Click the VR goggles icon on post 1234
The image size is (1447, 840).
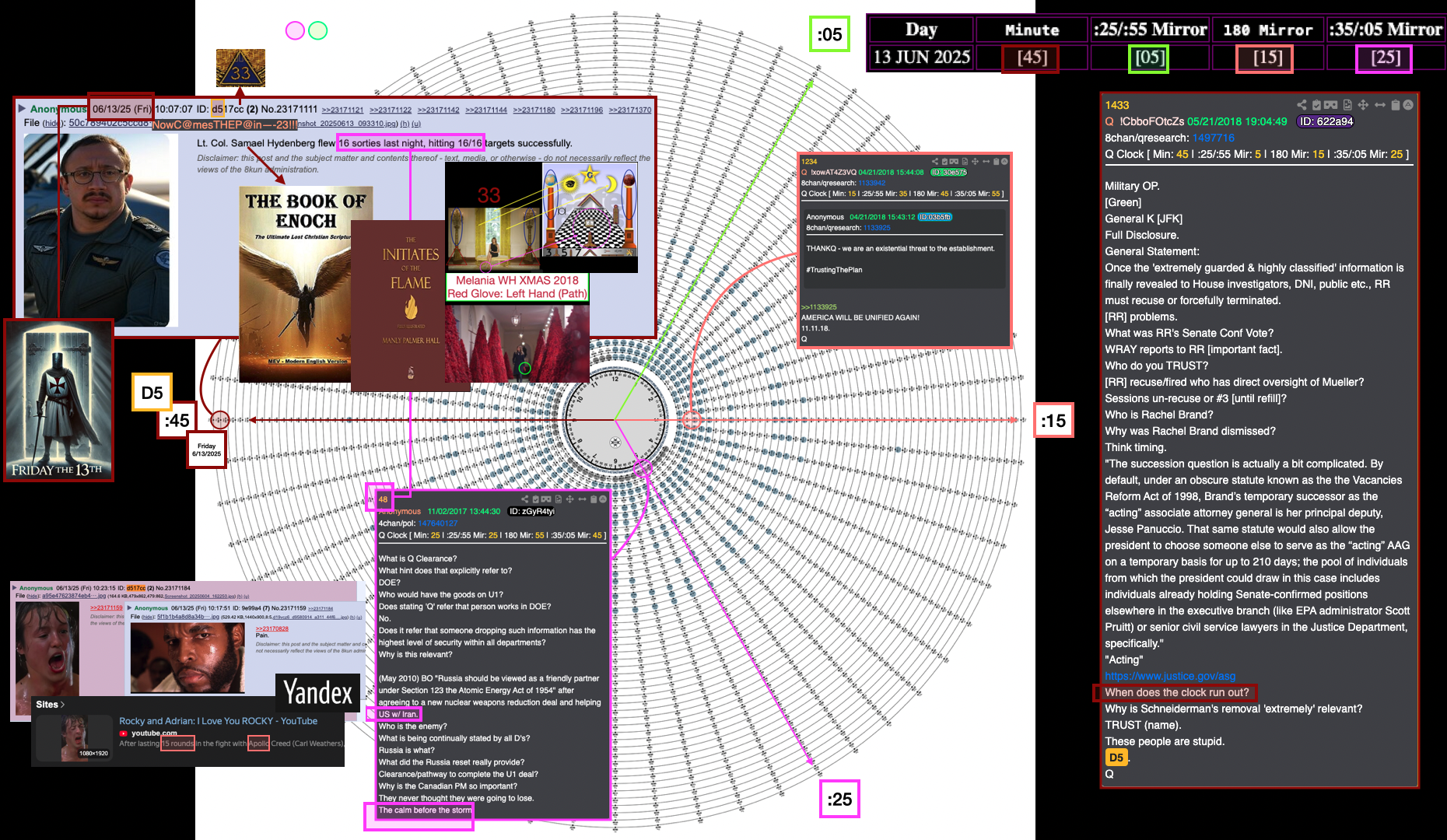point(954,162)
